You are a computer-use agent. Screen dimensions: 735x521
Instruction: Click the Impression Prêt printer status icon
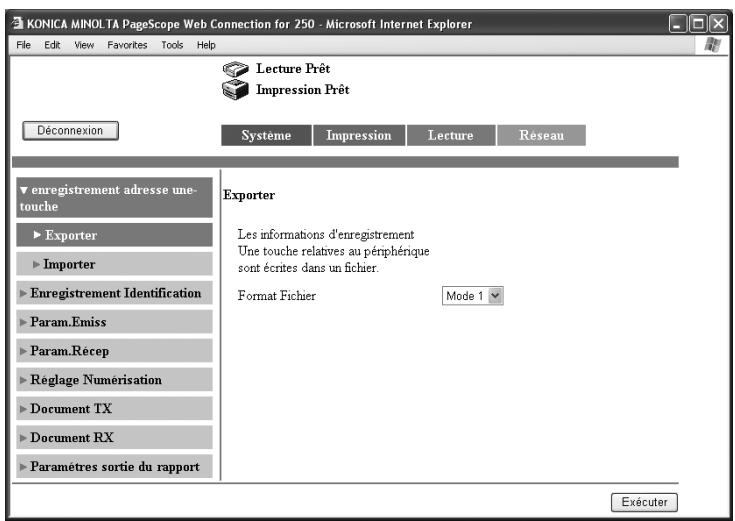coord(235,90)
